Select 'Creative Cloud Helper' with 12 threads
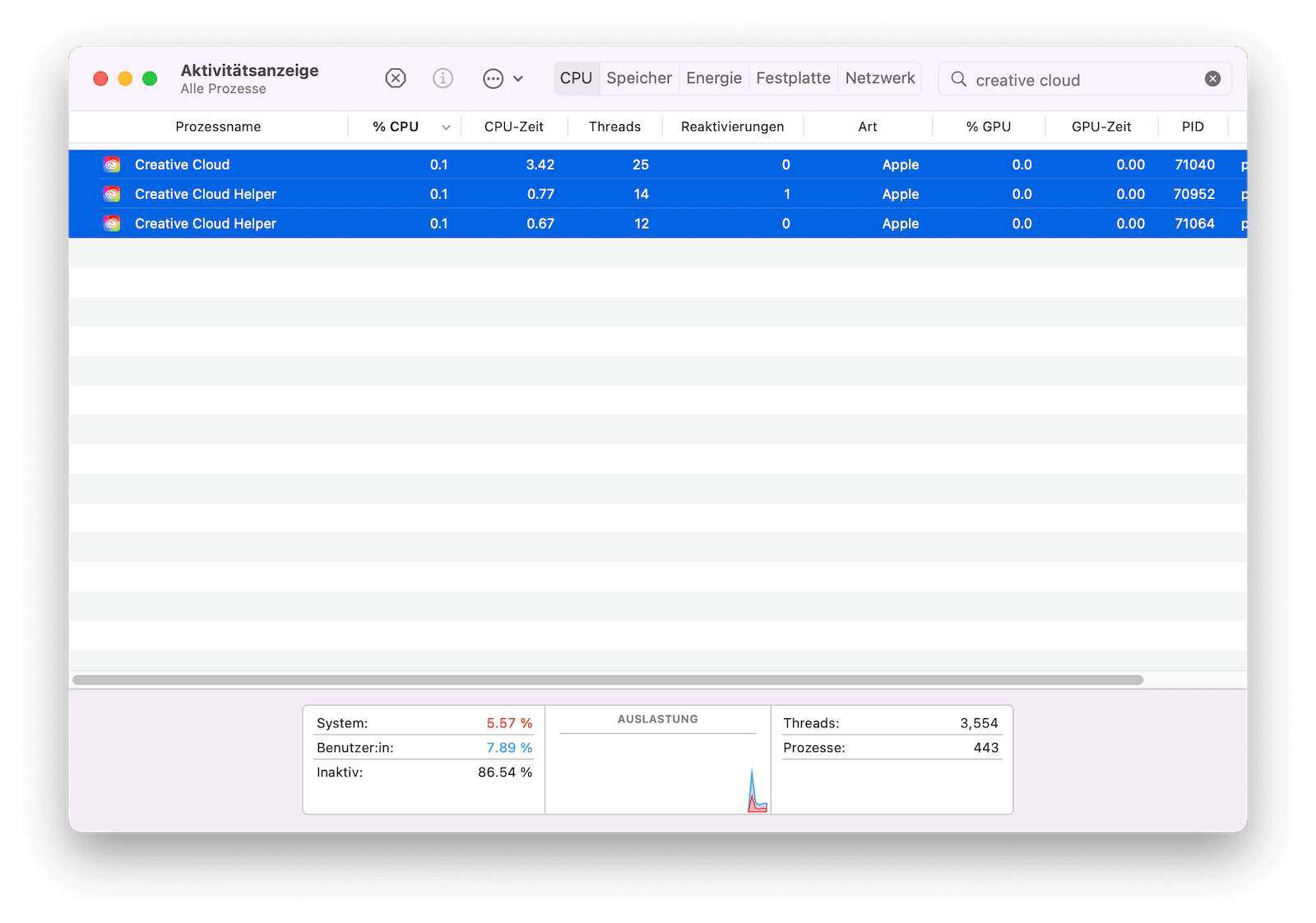 205,224
